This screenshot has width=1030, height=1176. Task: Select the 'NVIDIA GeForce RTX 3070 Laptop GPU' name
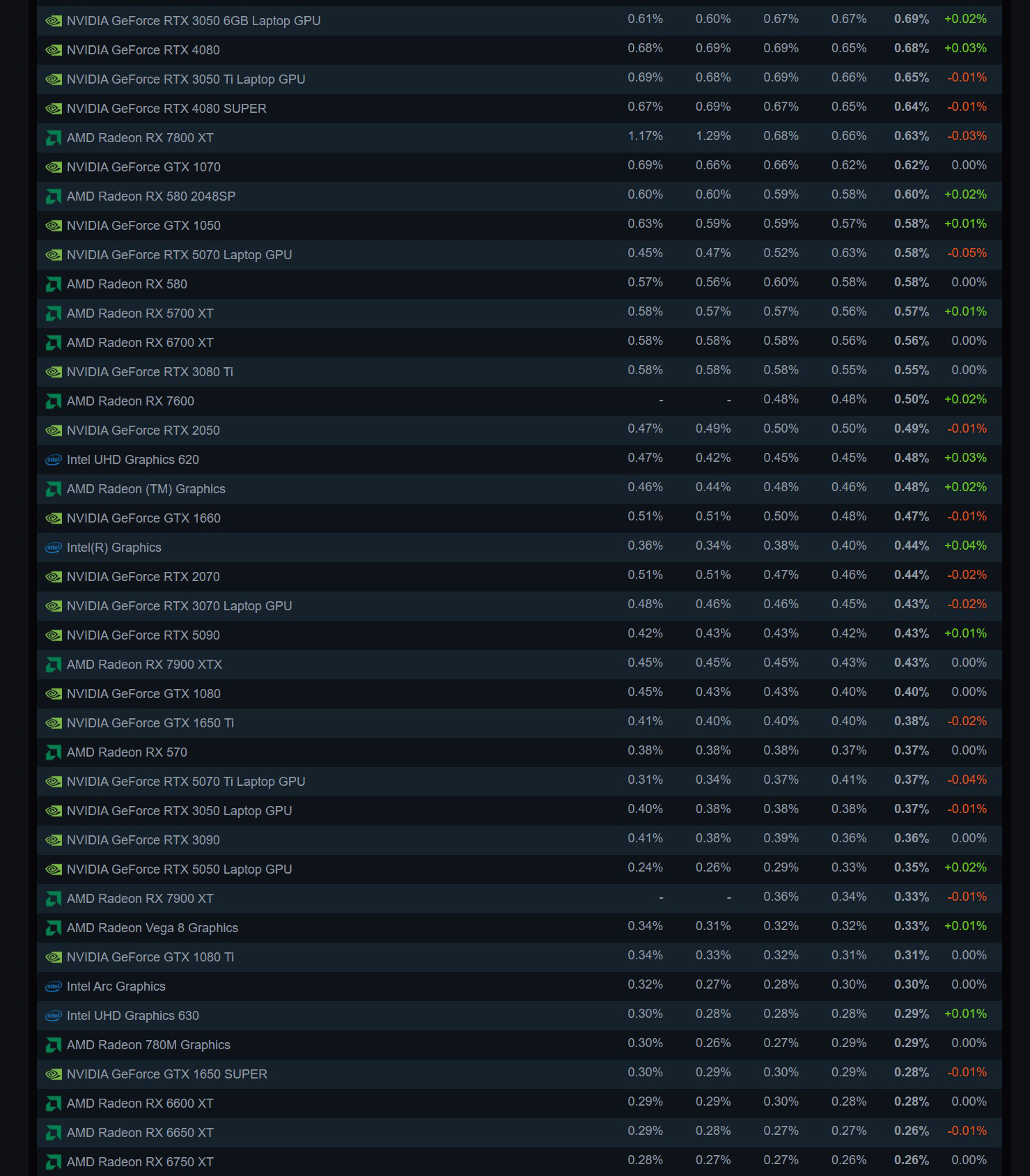tap(180, 606)
